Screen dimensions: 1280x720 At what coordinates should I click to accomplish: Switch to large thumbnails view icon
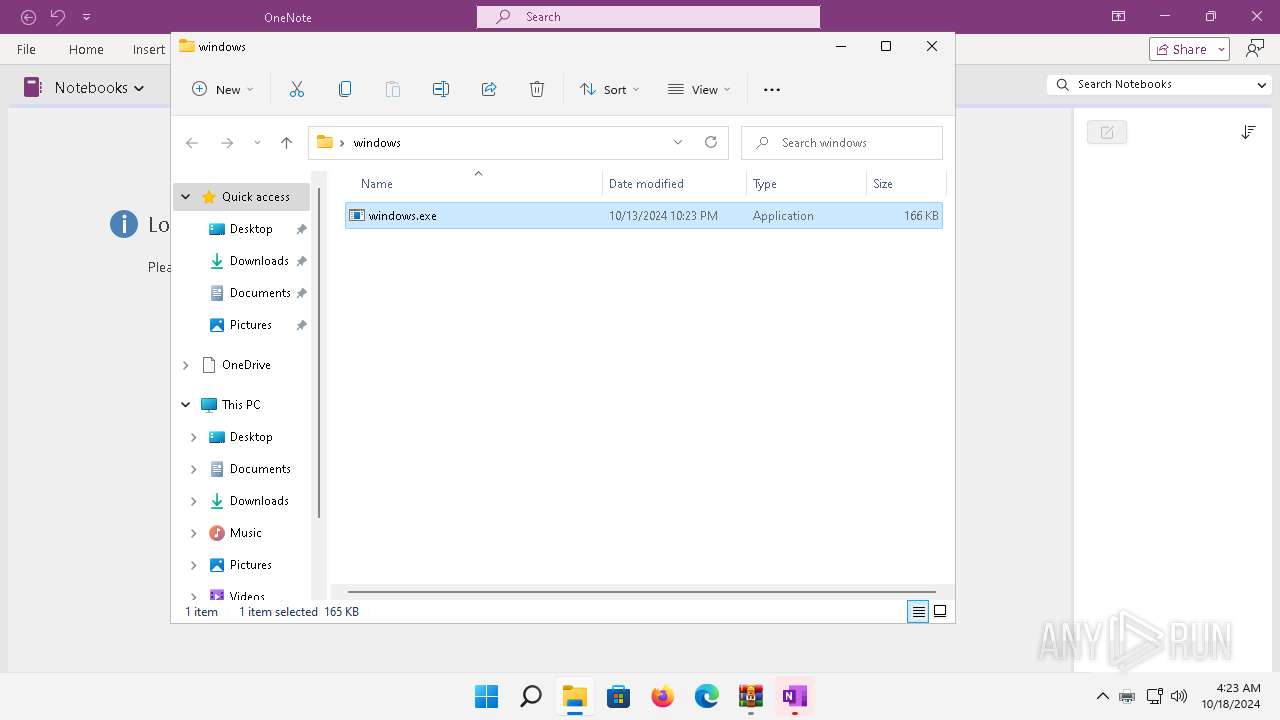pos(940,612)
